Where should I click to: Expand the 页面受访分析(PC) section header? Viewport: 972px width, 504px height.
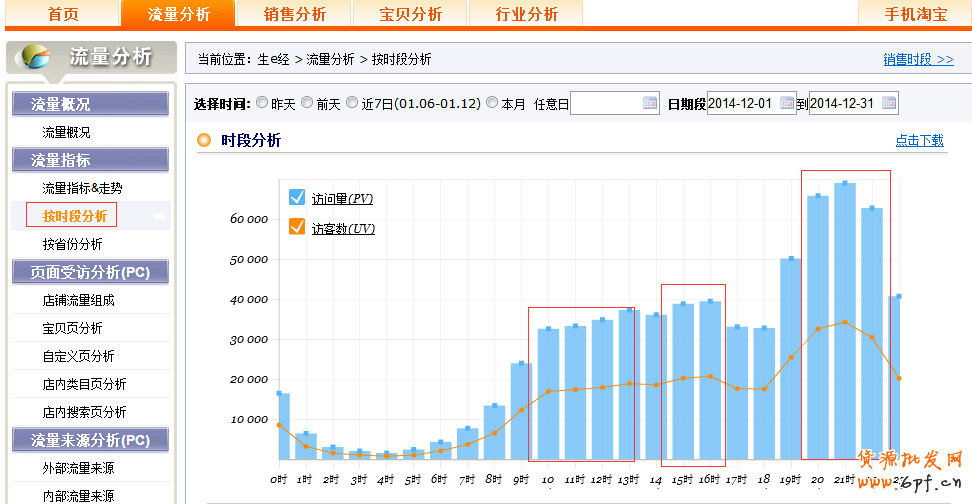pyautogui.click(x=90, y=272)
